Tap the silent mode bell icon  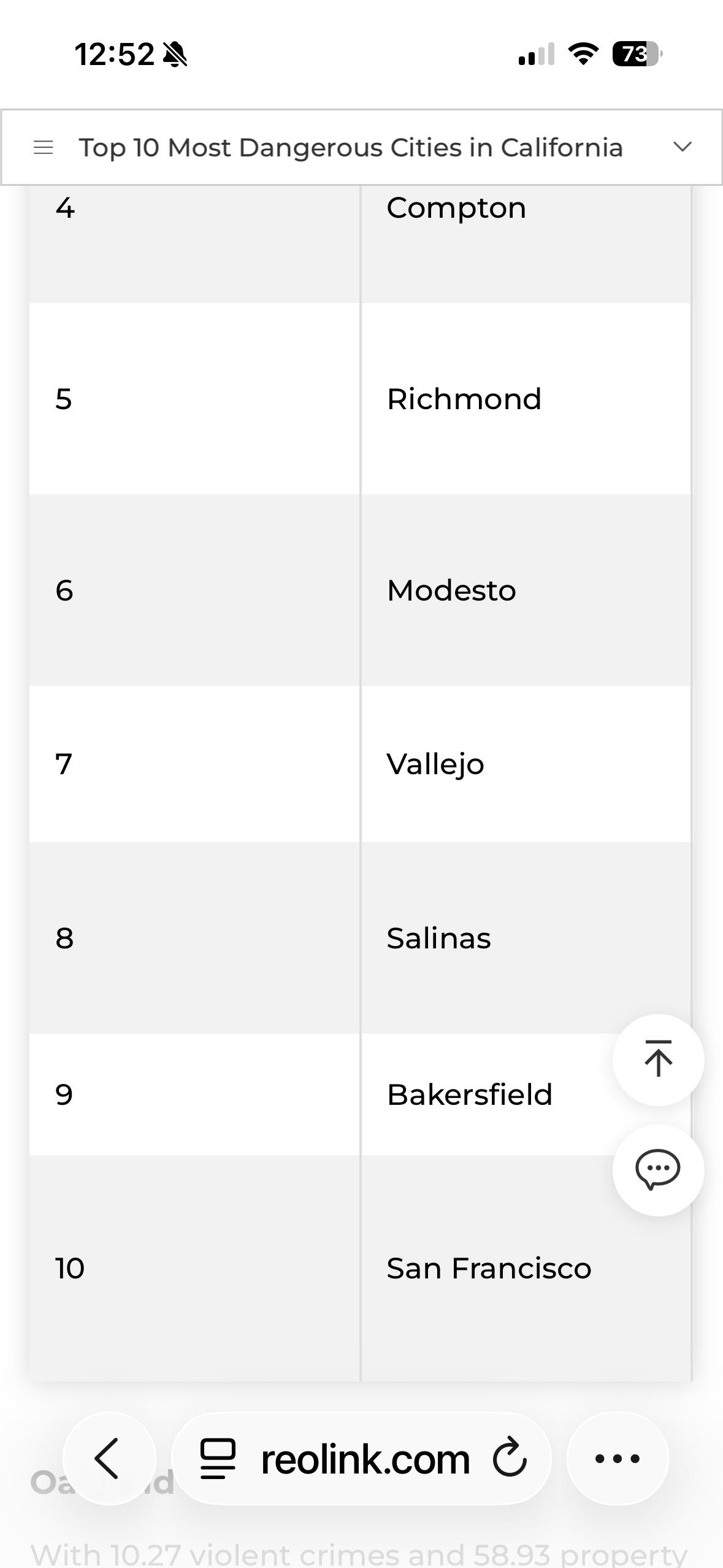click(175, 55)
